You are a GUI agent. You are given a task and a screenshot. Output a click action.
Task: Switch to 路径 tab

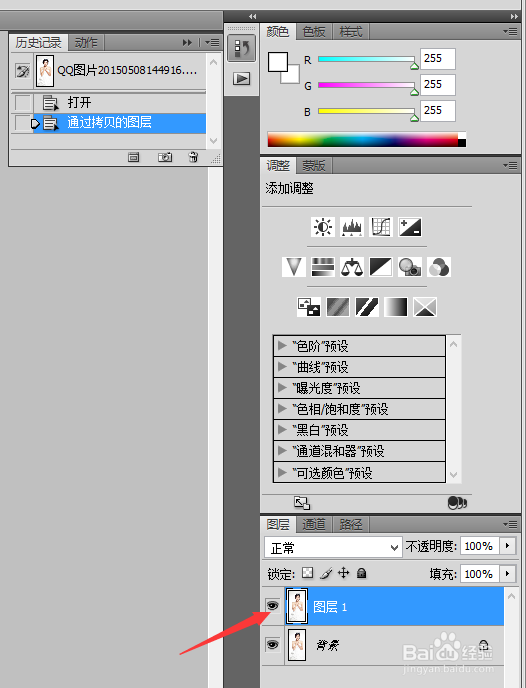pos(351,524)
